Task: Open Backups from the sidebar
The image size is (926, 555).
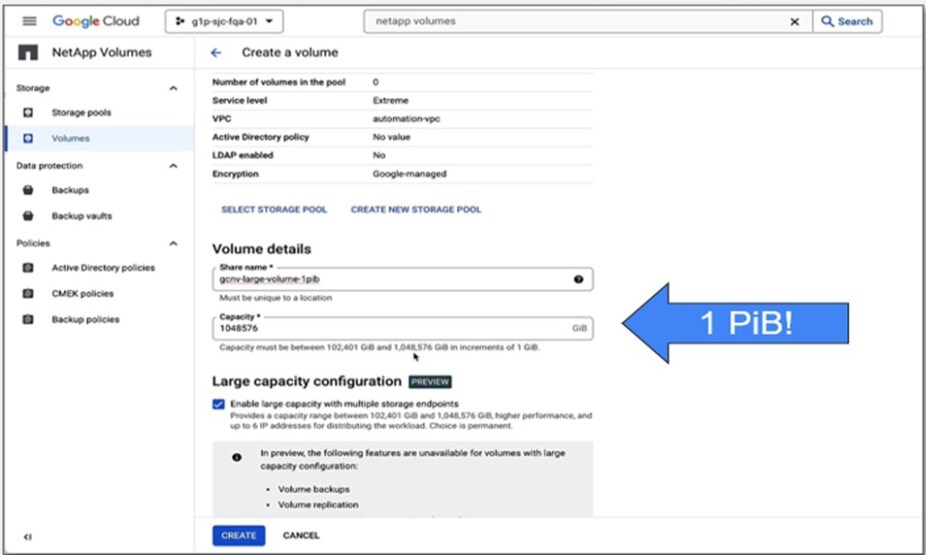Action: [70, 190]
